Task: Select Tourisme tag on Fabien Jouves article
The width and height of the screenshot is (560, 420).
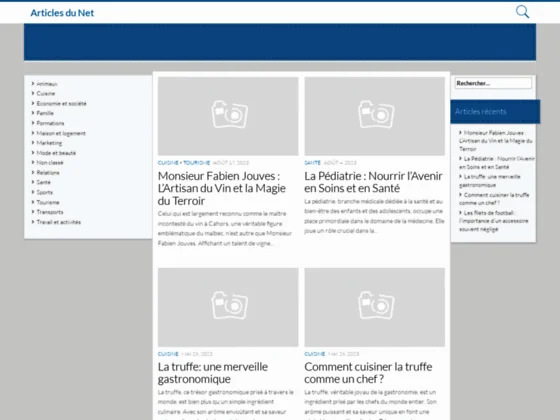Action: coord(197,162)
